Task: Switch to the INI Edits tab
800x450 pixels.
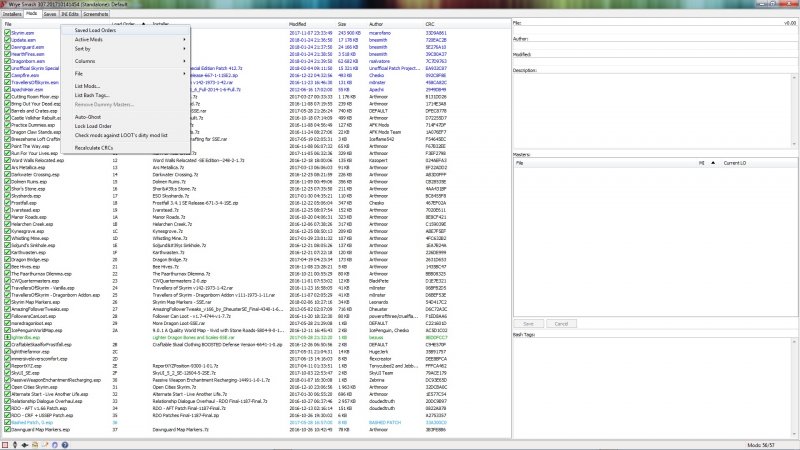Action: tap(70, 14)
